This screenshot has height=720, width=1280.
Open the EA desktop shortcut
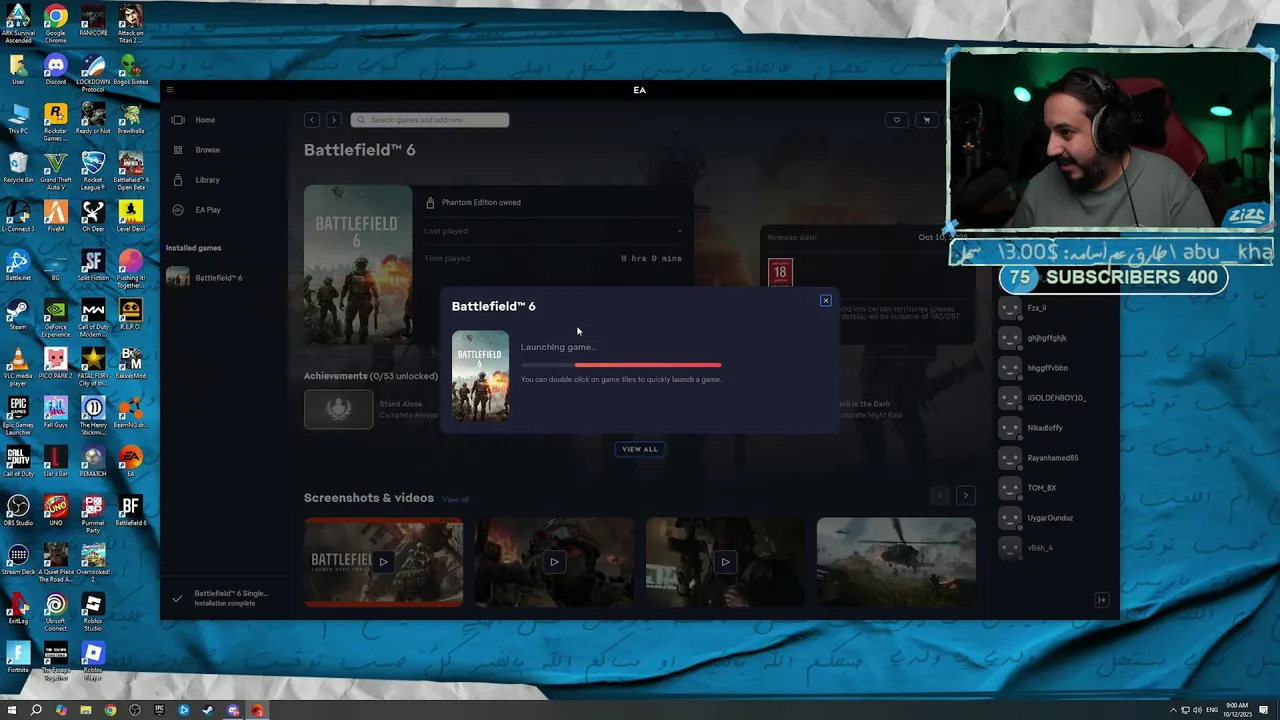tap(130, 462)
